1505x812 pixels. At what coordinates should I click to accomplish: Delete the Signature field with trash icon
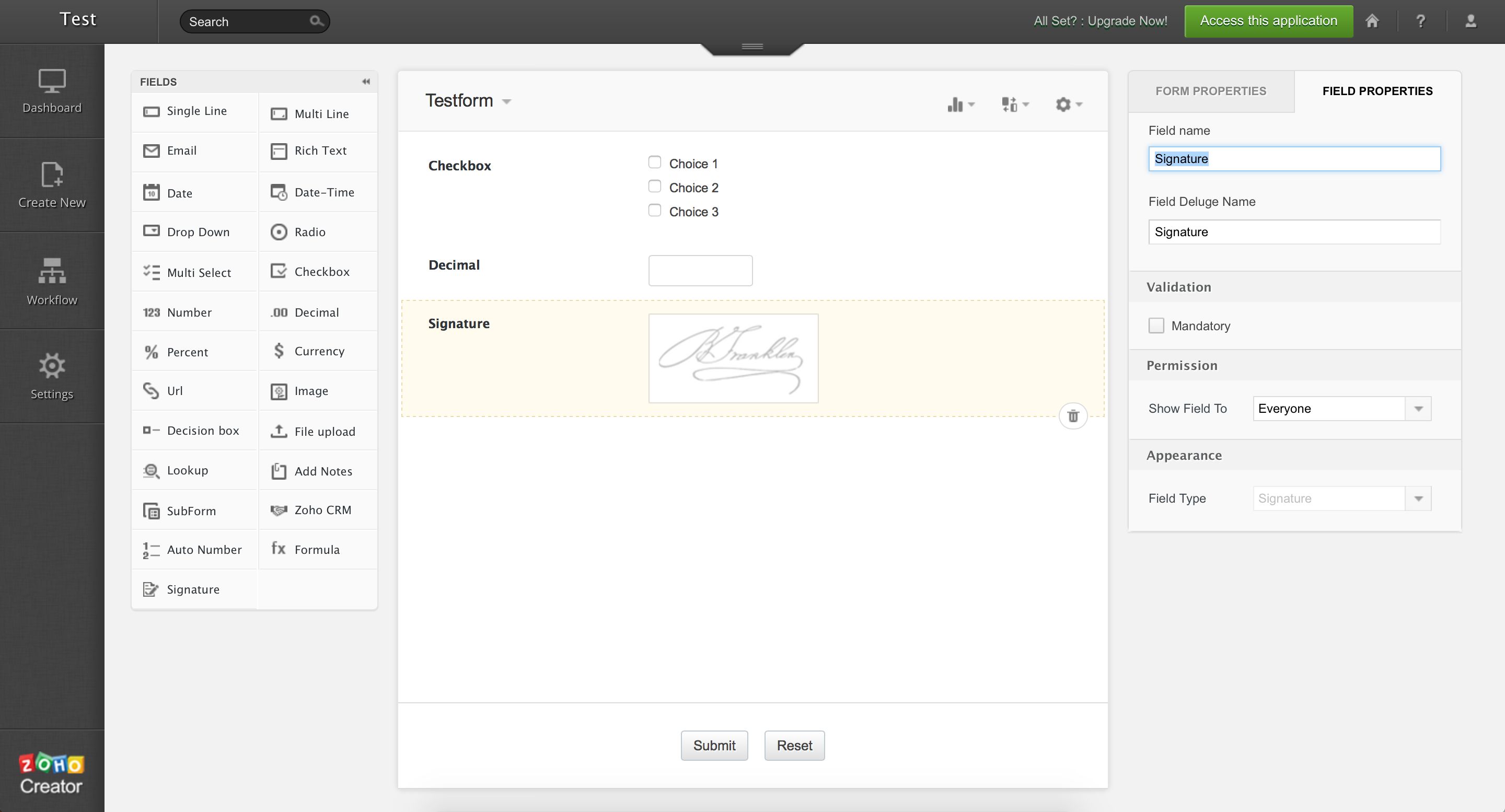(1073, 416)
